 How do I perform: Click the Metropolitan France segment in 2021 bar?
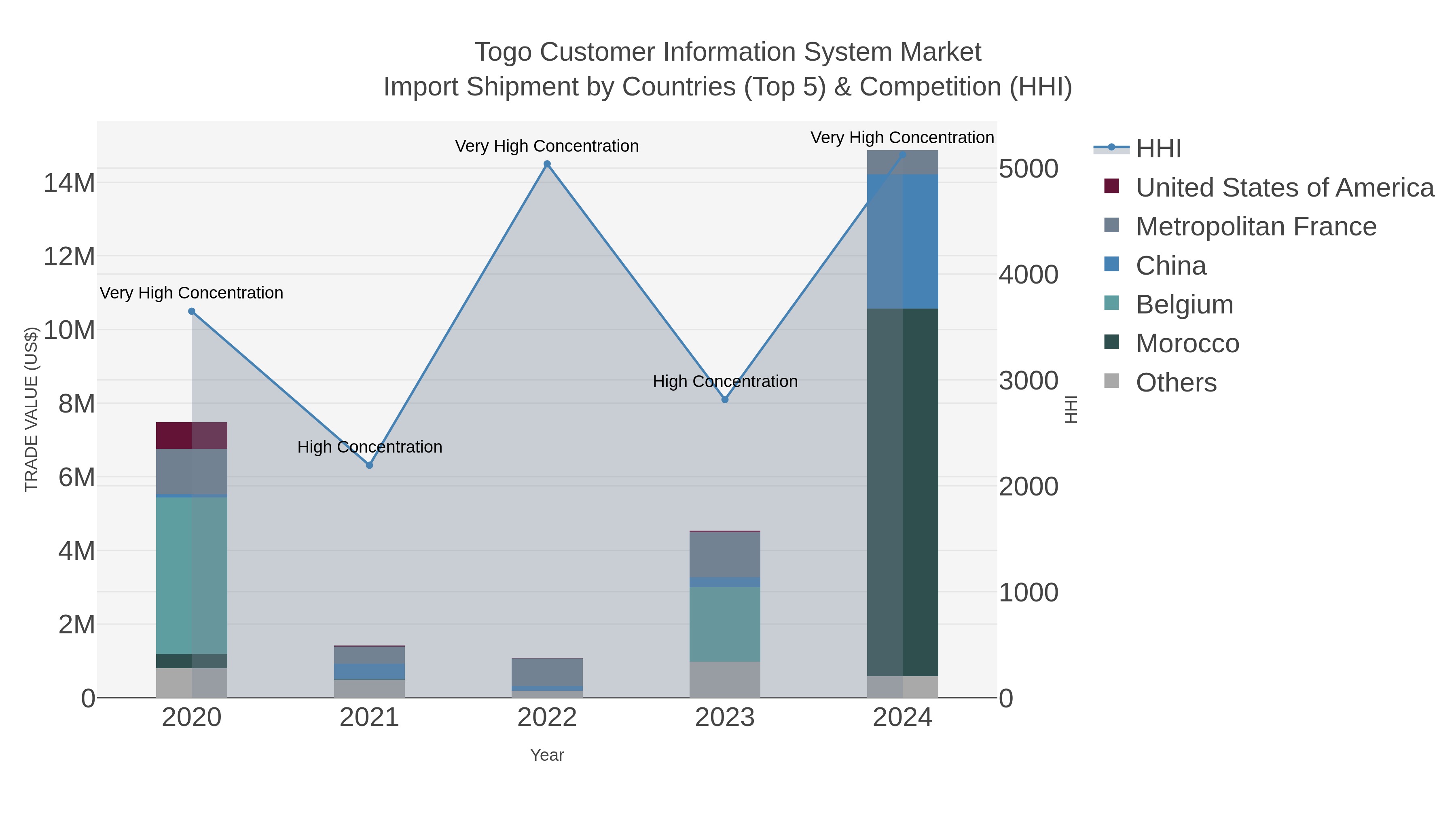pos(370,655)
